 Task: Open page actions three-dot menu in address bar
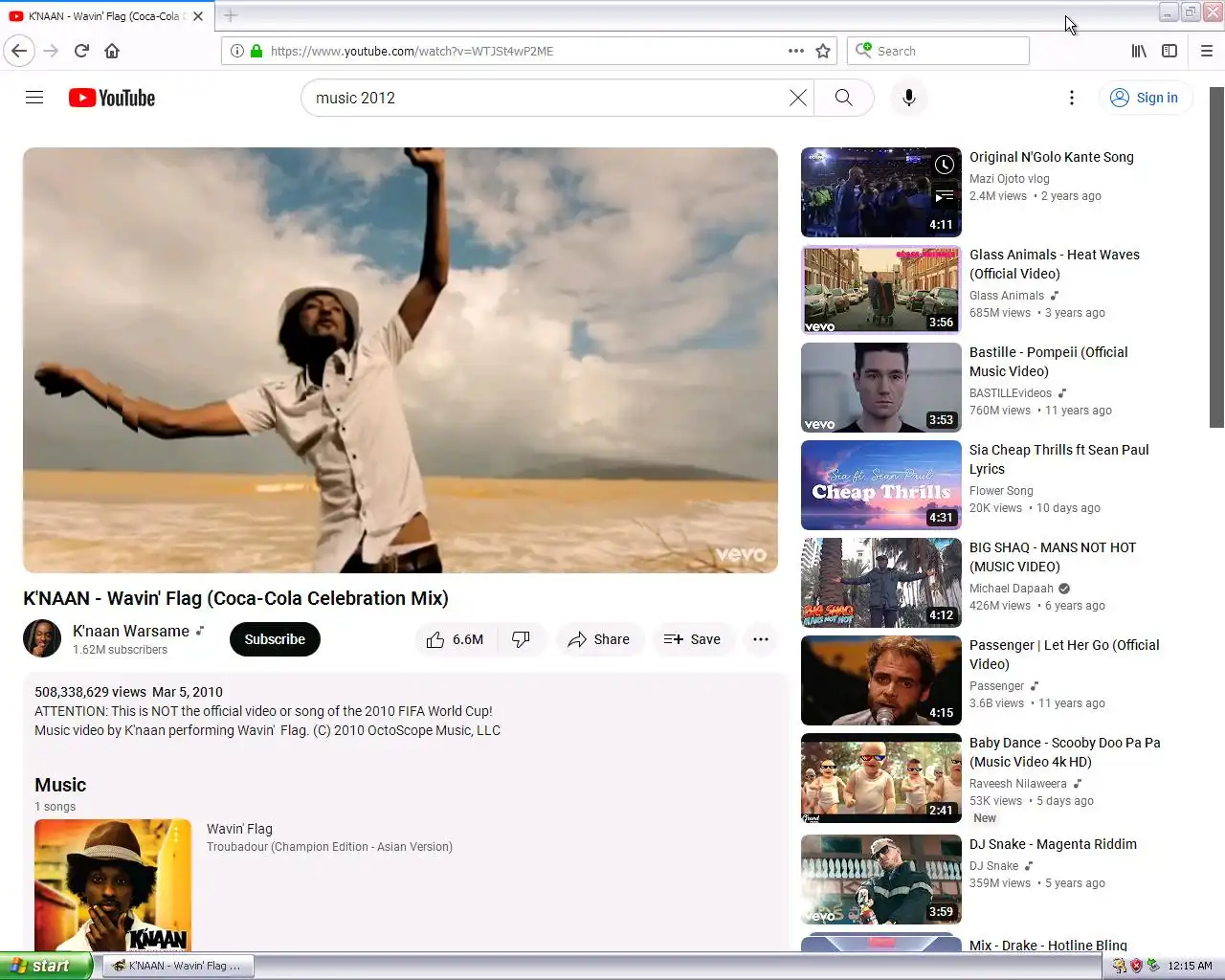[795, 51]
